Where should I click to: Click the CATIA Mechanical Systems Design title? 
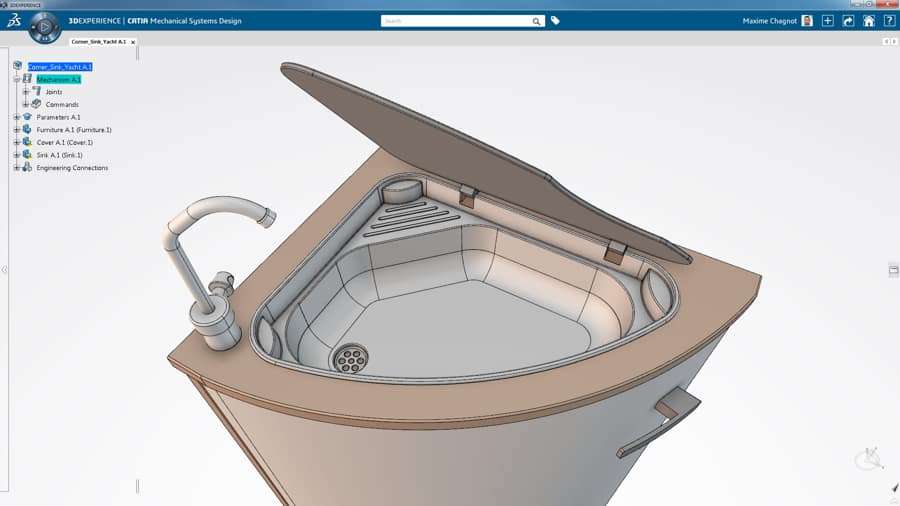pyautogui.click(x=184, y=21)
